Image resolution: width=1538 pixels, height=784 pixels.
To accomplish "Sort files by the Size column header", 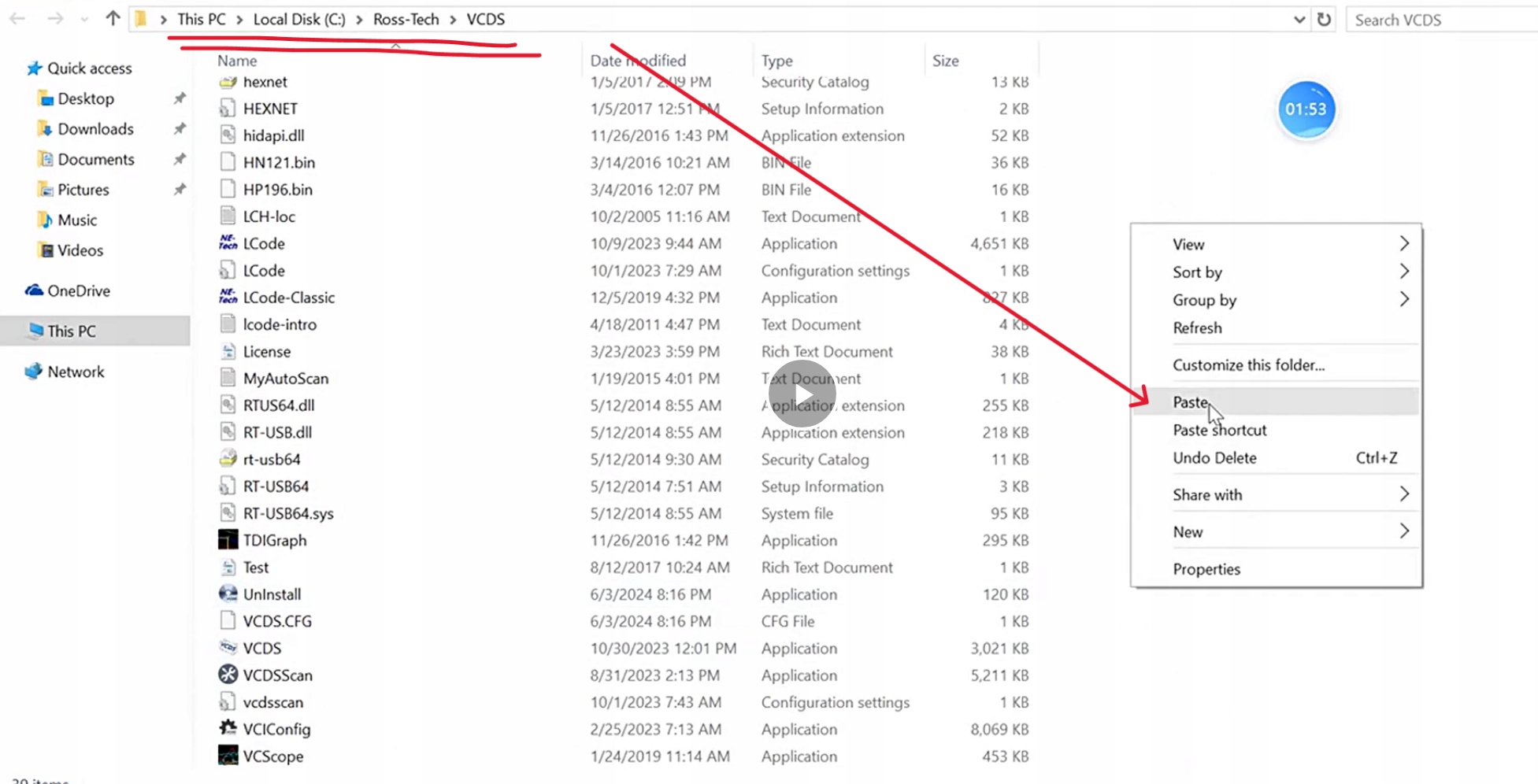I will coord(945,61).
